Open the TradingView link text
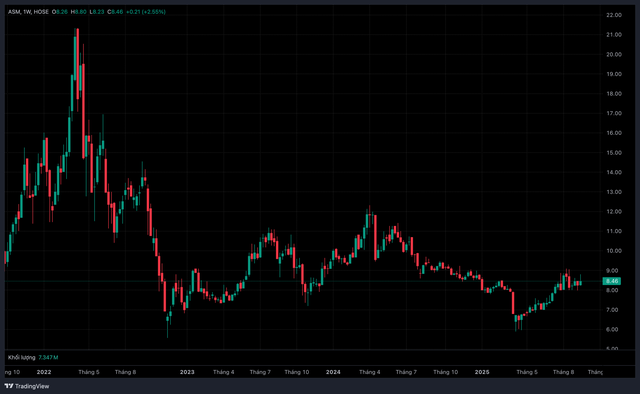Image resolution: width=640 pixels, height=394 pixels. (x=32, y=386)
